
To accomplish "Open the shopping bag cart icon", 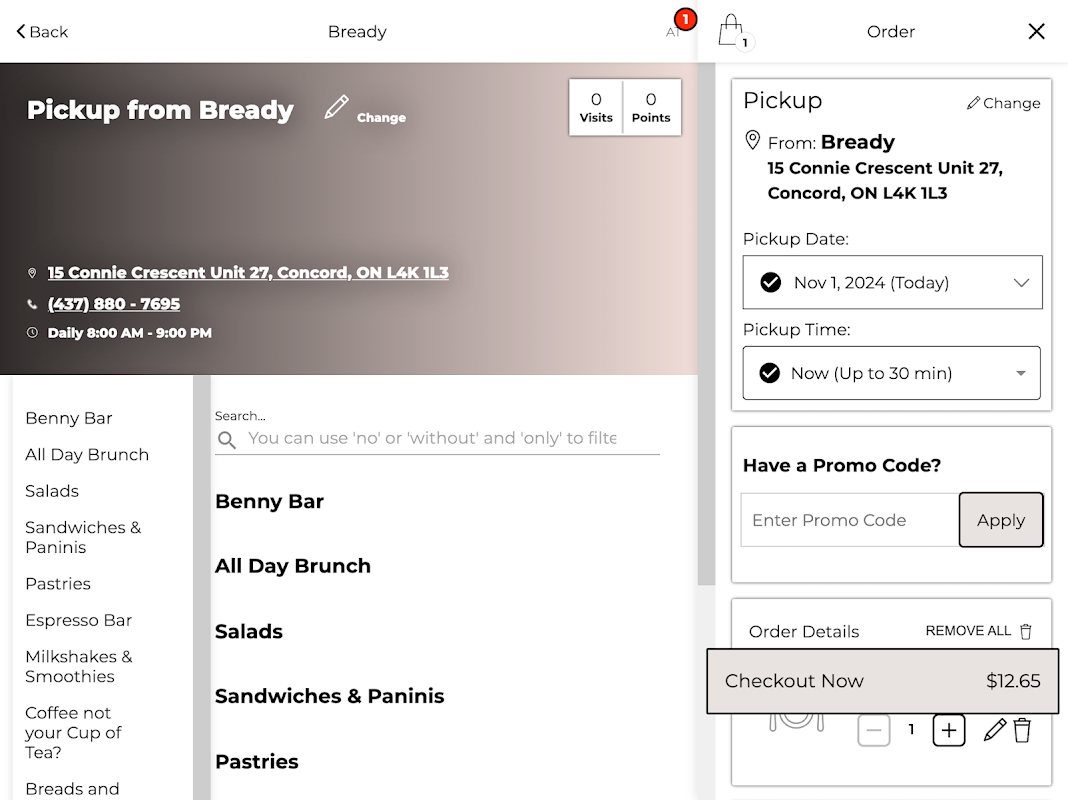I will click(x=735, y=31).
